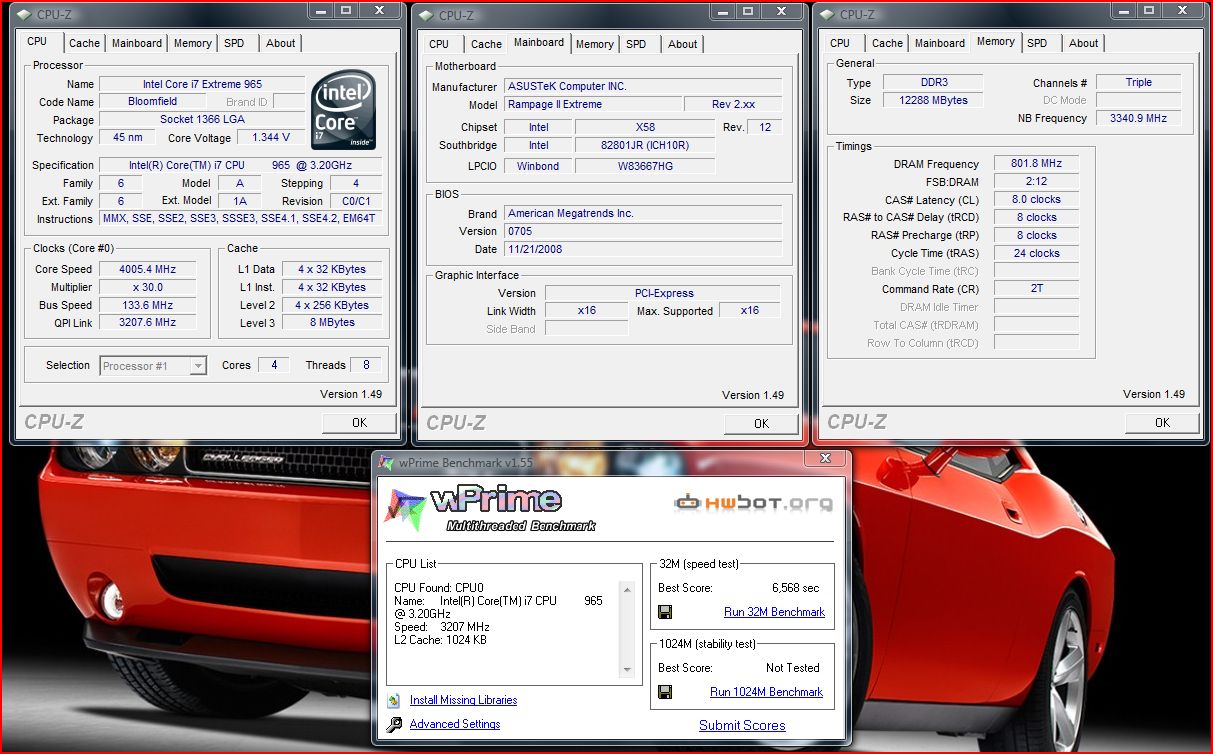Screen dimensions: 1213x754
Task: Close the Memory CPU-Z window
Action: [1182, 9]
